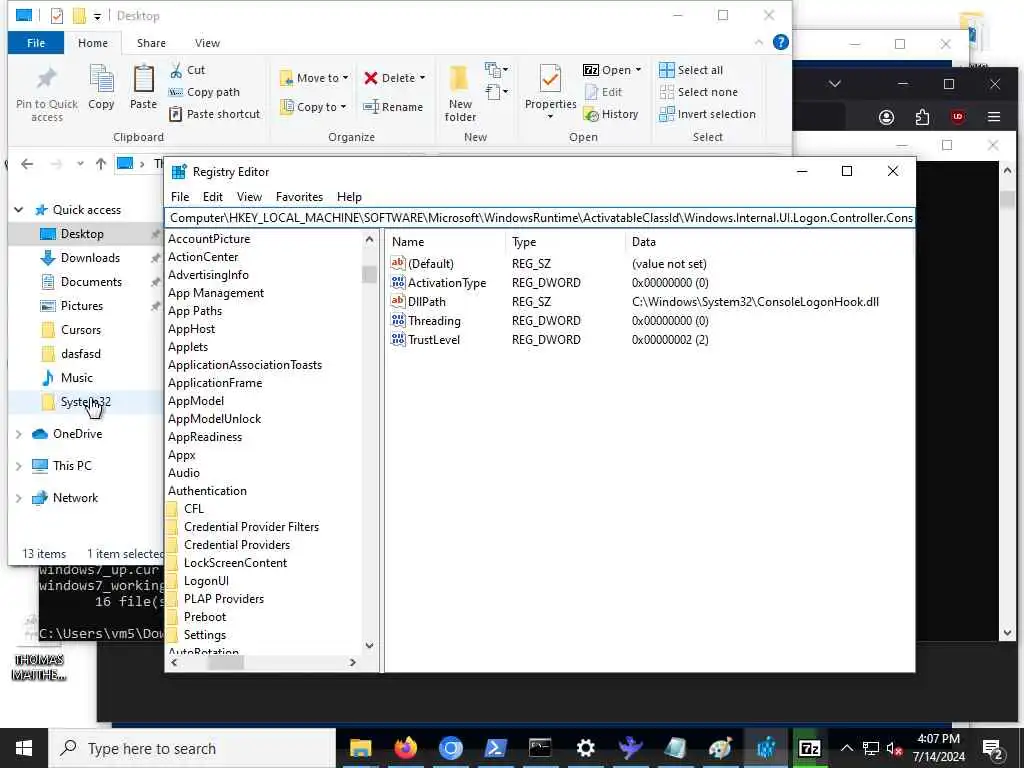Open the Open button dropdown arrow
This screenshot has height=768, width=1024.
tap(638, 70)
